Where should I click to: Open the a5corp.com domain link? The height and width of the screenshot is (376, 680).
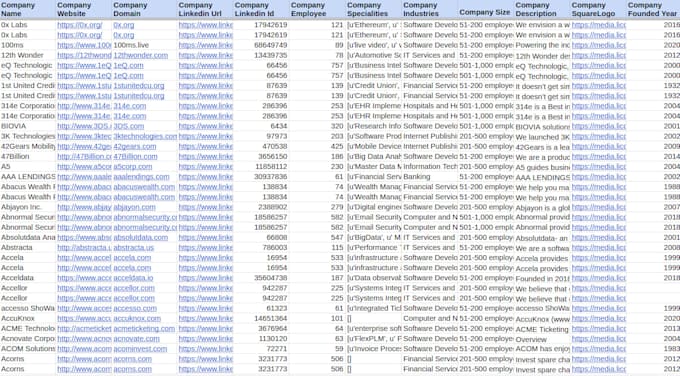tap(133, 167)
